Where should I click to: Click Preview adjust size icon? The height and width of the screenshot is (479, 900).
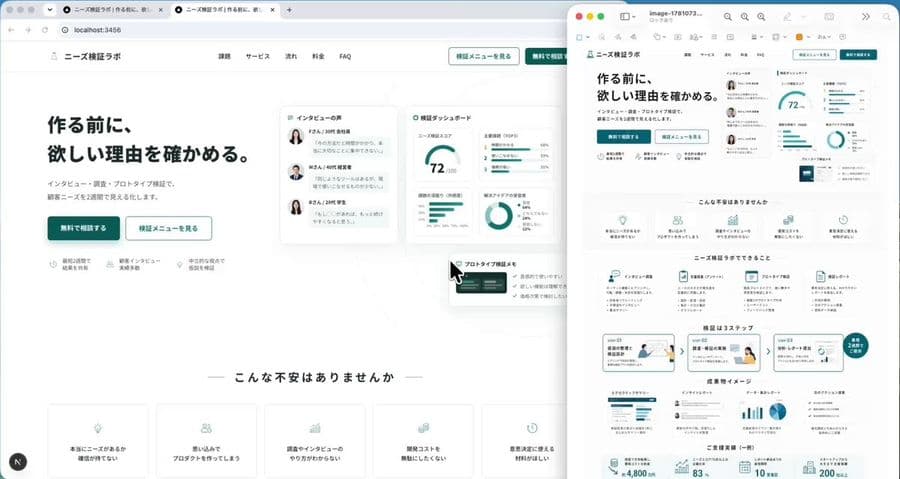coord(730,37)
